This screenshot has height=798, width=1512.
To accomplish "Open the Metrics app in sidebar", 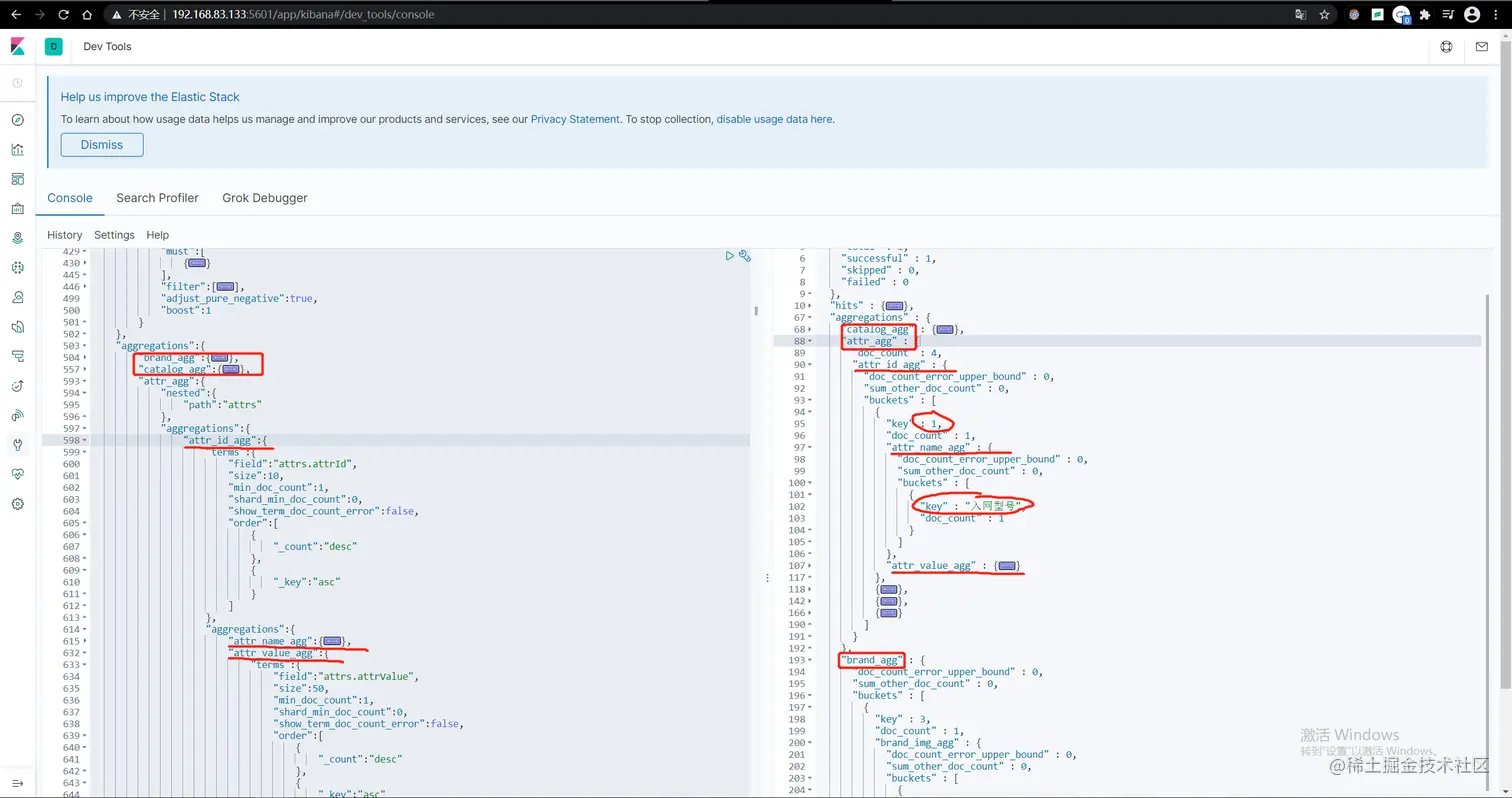I will [x=17, y=297].
